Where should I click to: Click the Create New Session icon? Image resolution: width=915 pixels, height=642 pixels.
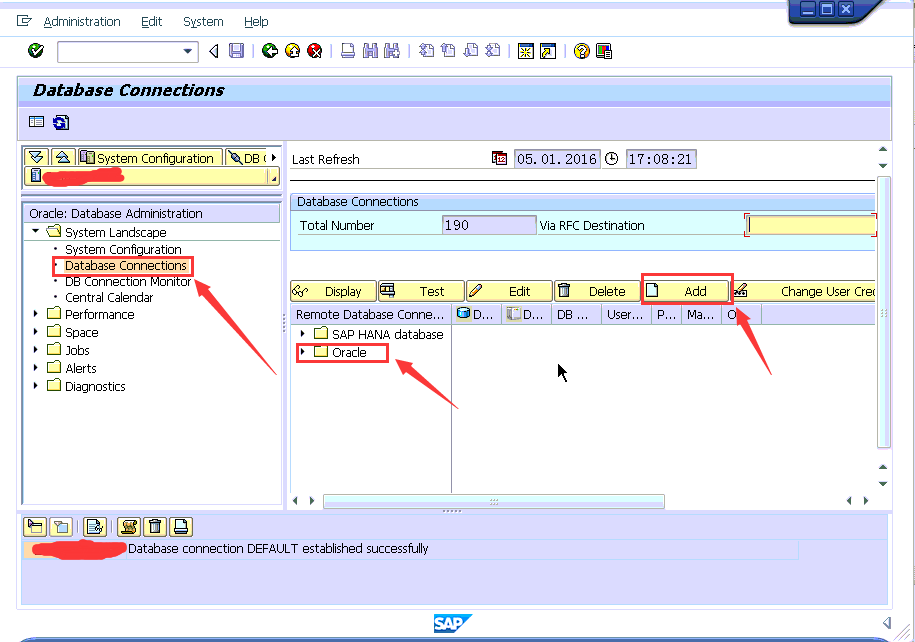[x=526, y=51]
